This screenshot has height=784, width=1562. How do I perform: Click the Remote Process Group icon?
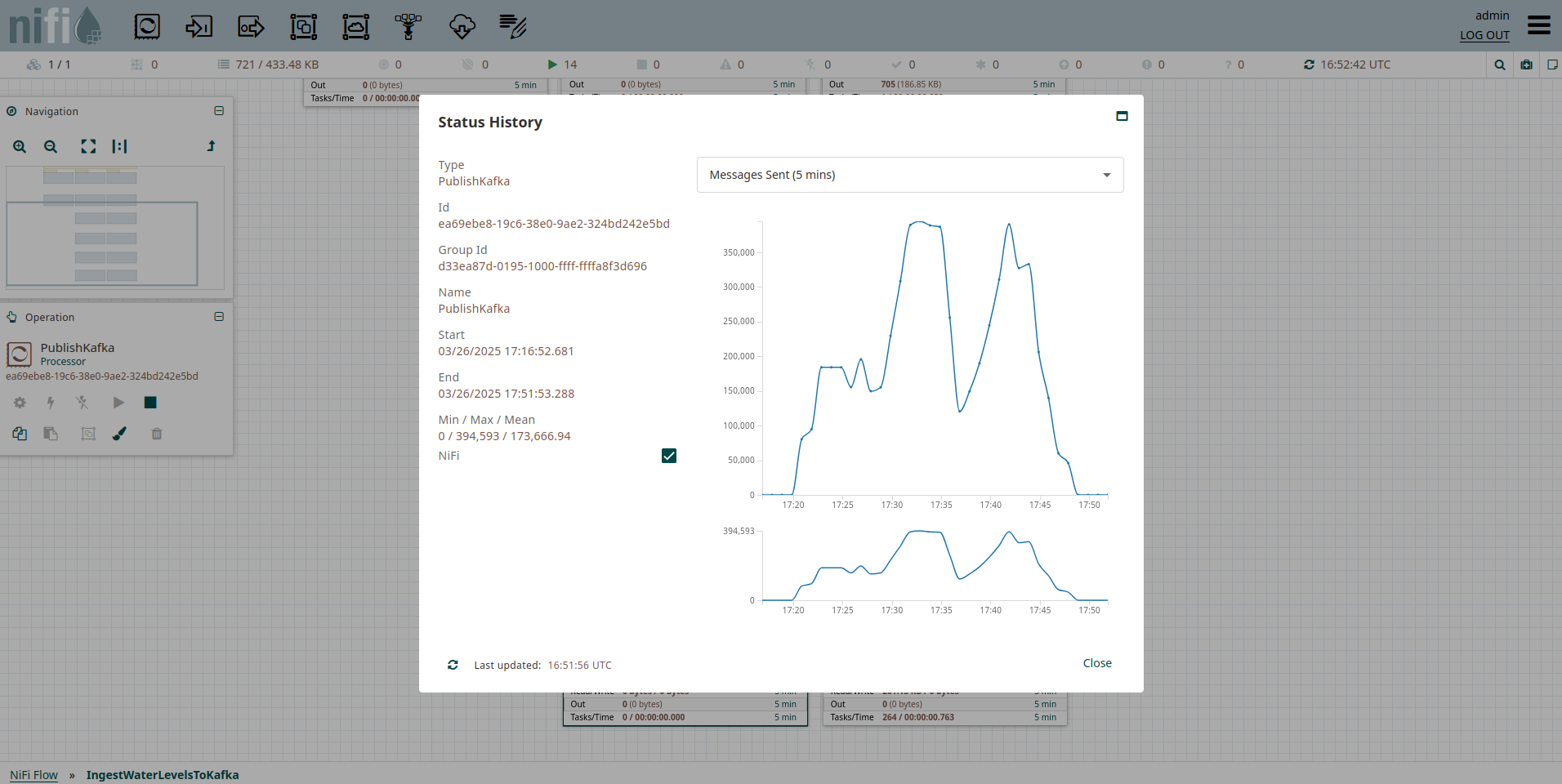[355, 27]
